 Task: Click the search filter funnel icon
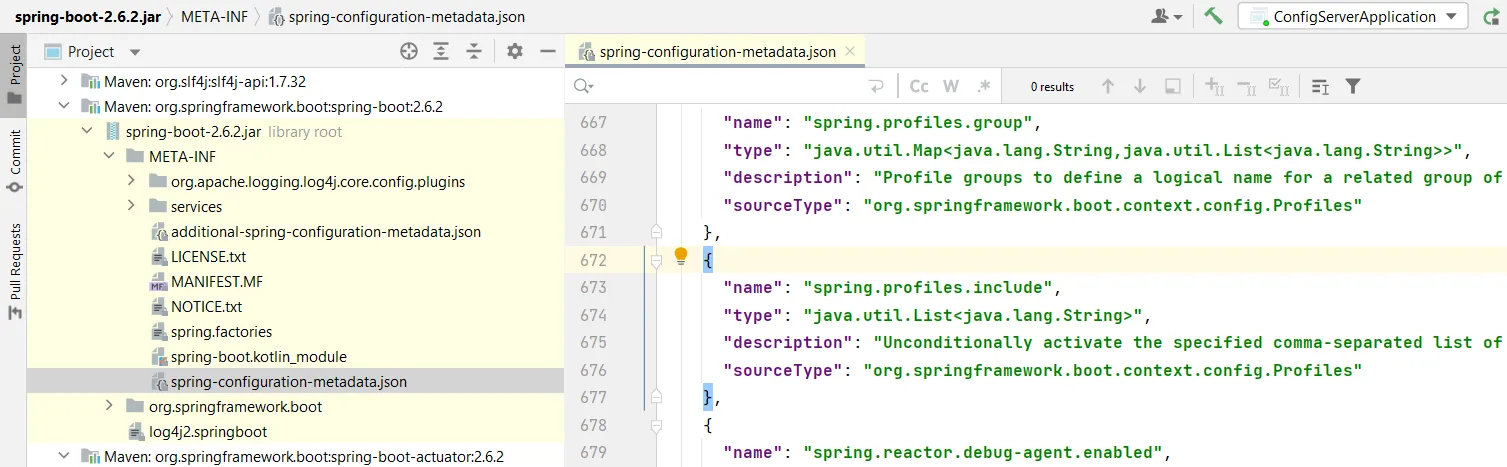(1352, 86)
